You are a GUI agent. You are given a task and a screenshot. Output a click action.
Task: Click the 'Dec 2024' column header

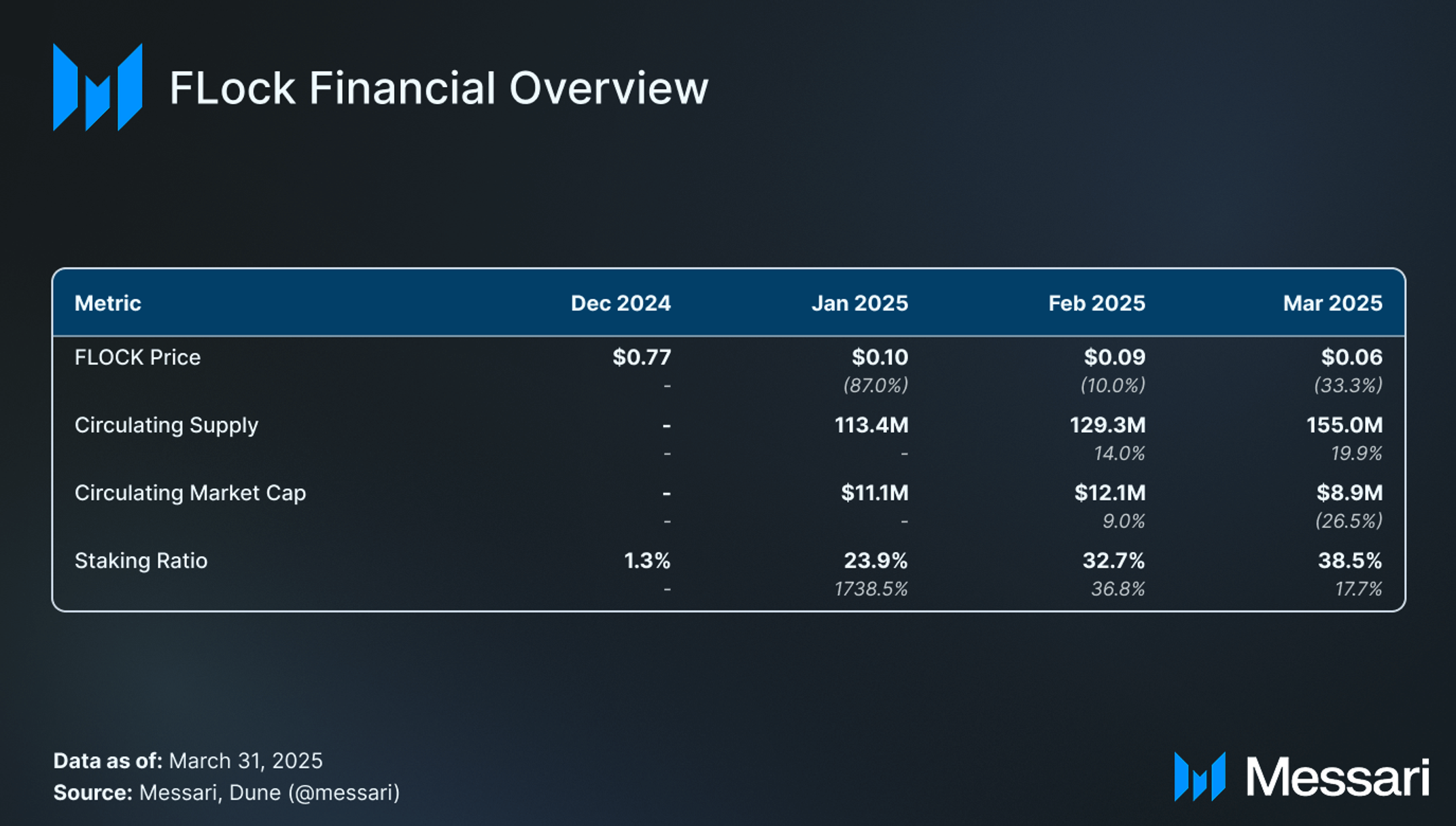621,303
